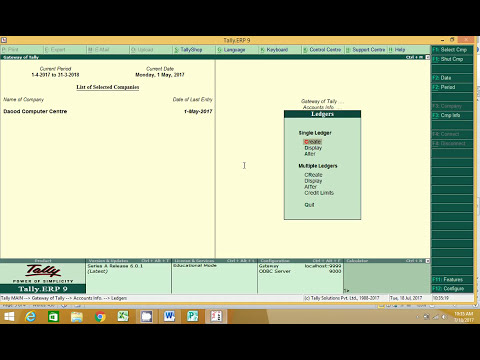Click the network tray icon

click(435, 317)
